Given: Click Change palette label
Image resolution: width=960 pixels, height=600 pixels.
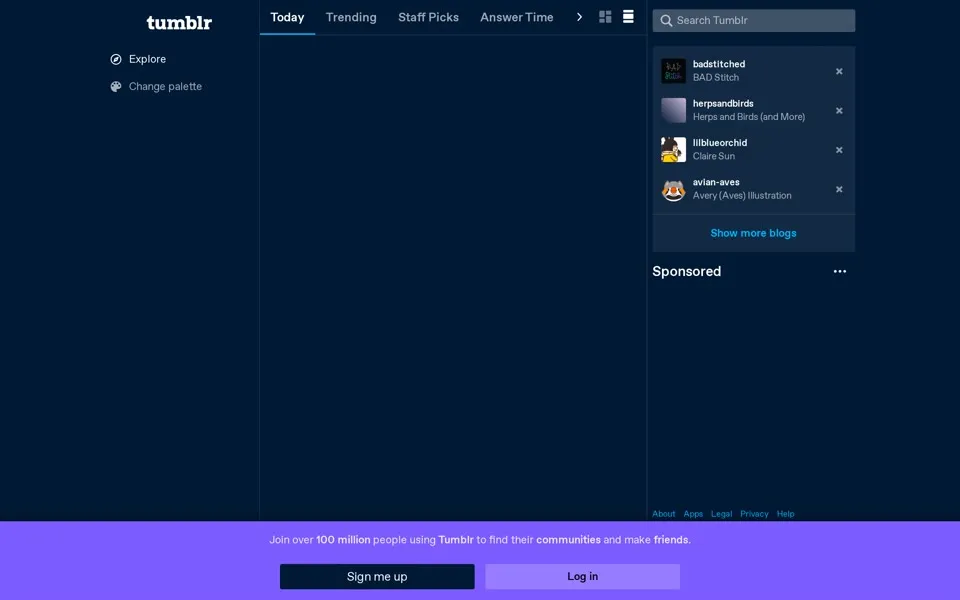Looking at the screenshot, I should [x=165, y=86].
